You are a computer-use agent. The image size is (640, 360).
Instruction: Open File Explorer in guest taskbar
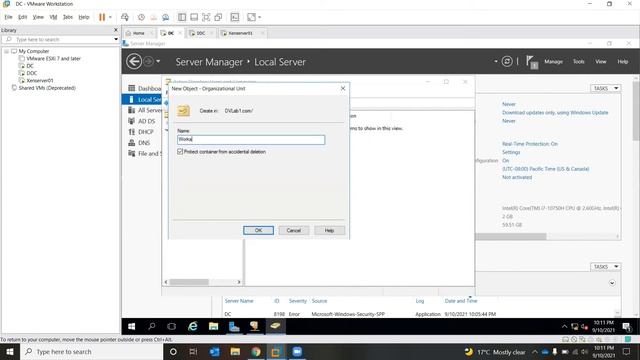coord(213,326)
